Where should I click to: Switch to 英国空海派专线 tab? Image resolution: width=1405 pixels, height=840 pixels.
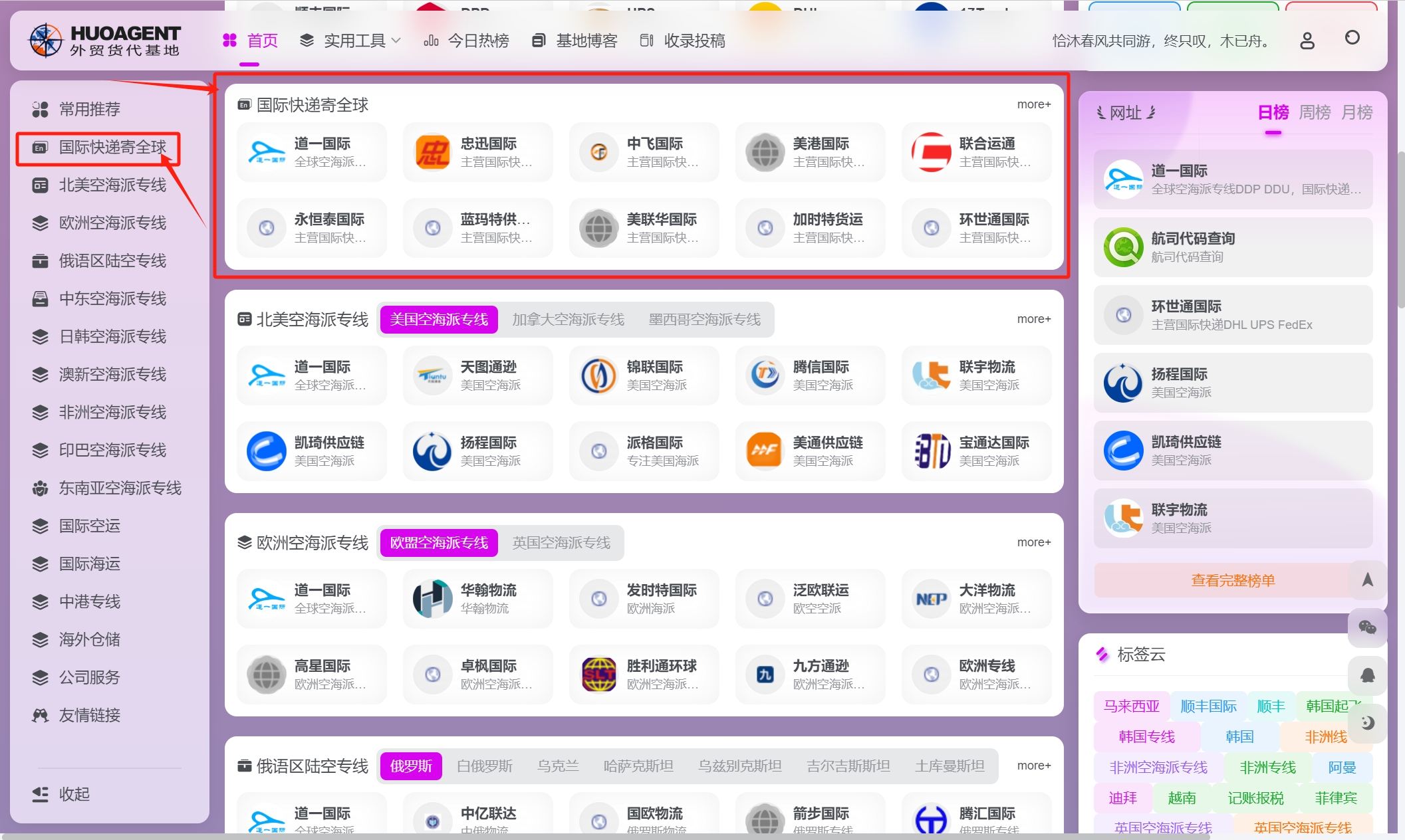click(561, 543)
